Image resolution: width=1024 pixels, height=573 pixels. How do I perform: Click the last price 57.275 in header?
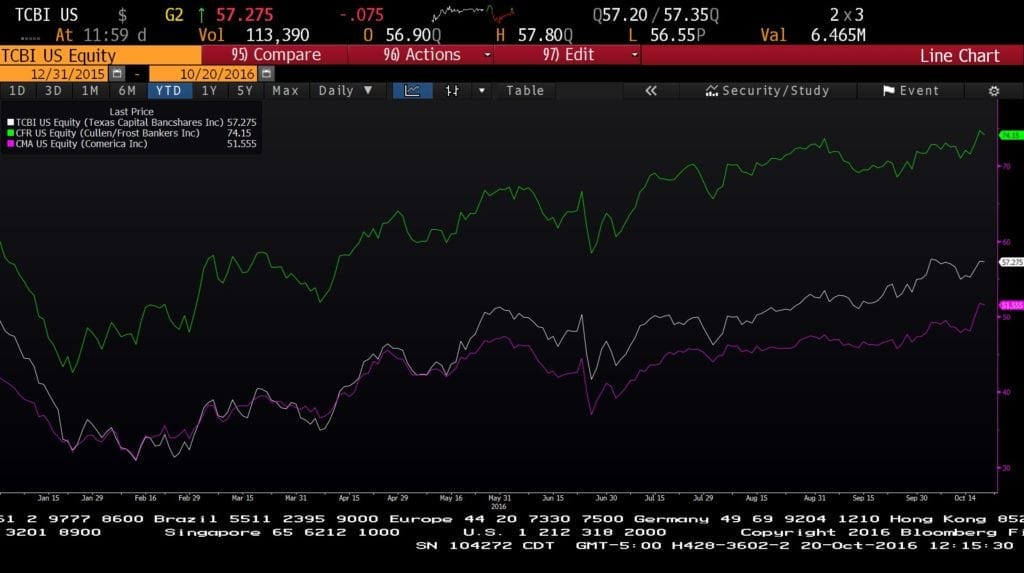coord(244,14)
